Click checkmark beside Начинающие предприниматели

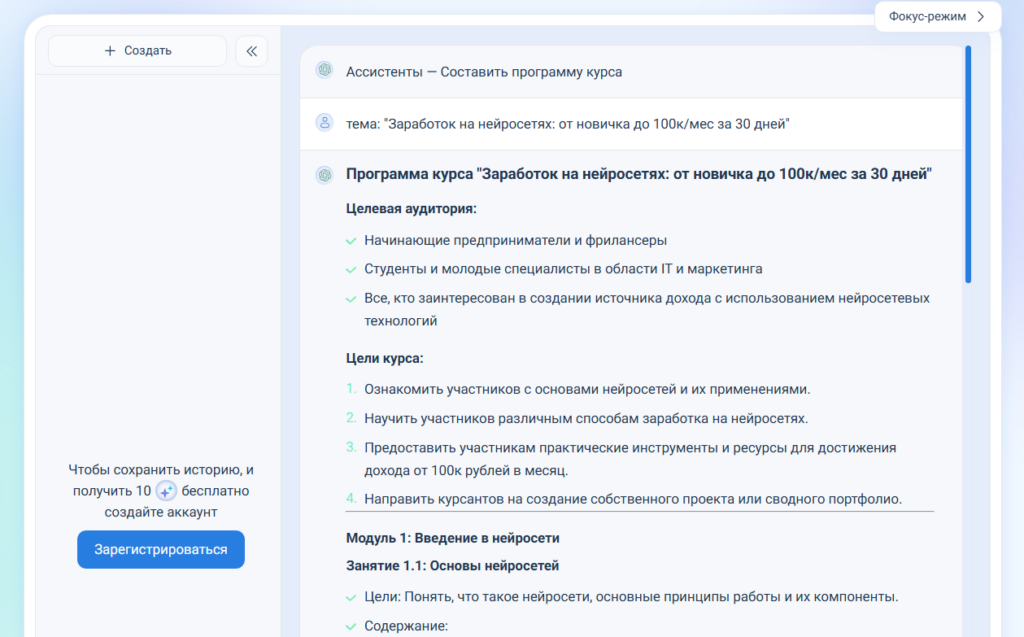pyautogui.click(x=351, y=241)
